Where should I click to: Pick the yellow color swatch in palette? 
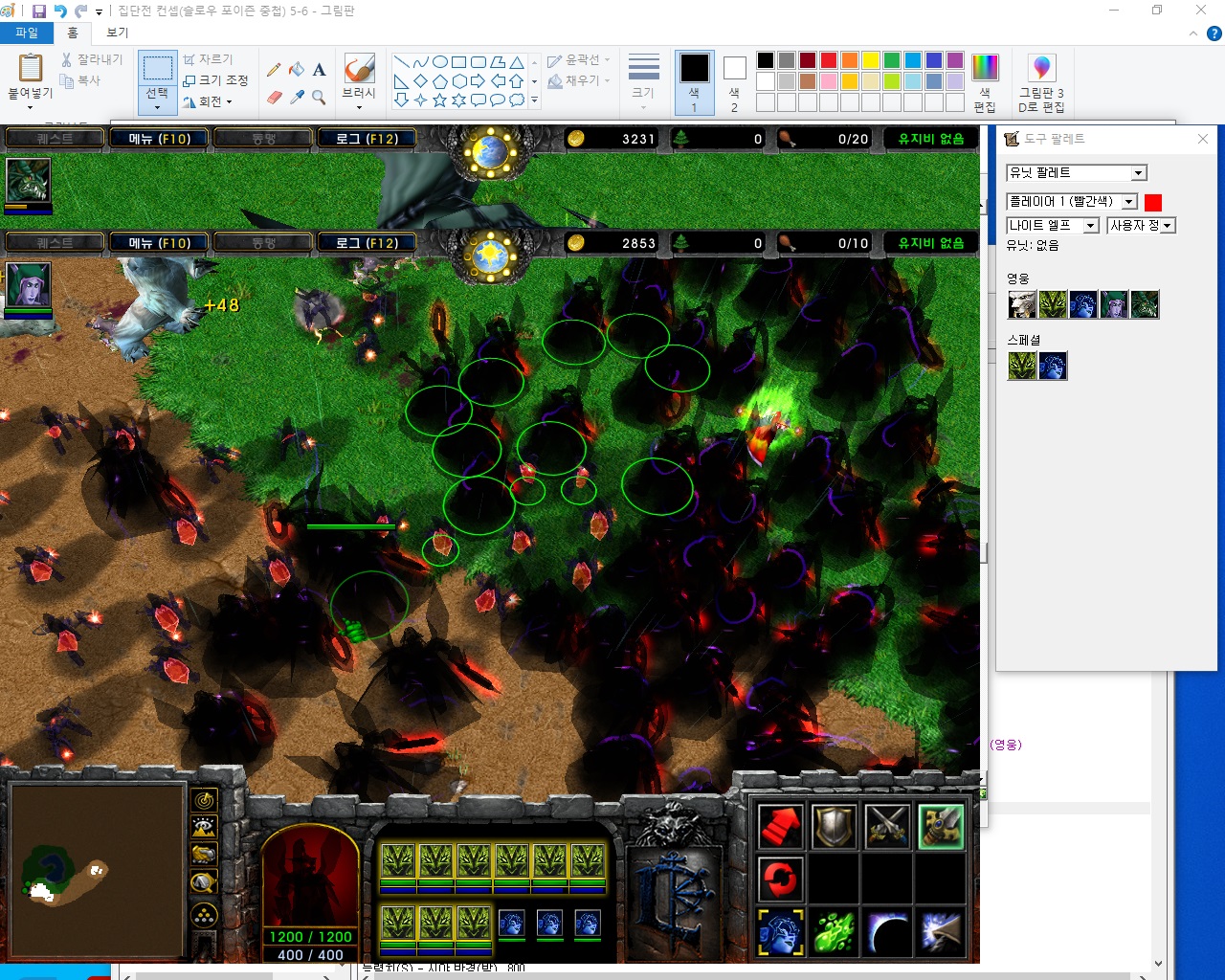(871, 60)
